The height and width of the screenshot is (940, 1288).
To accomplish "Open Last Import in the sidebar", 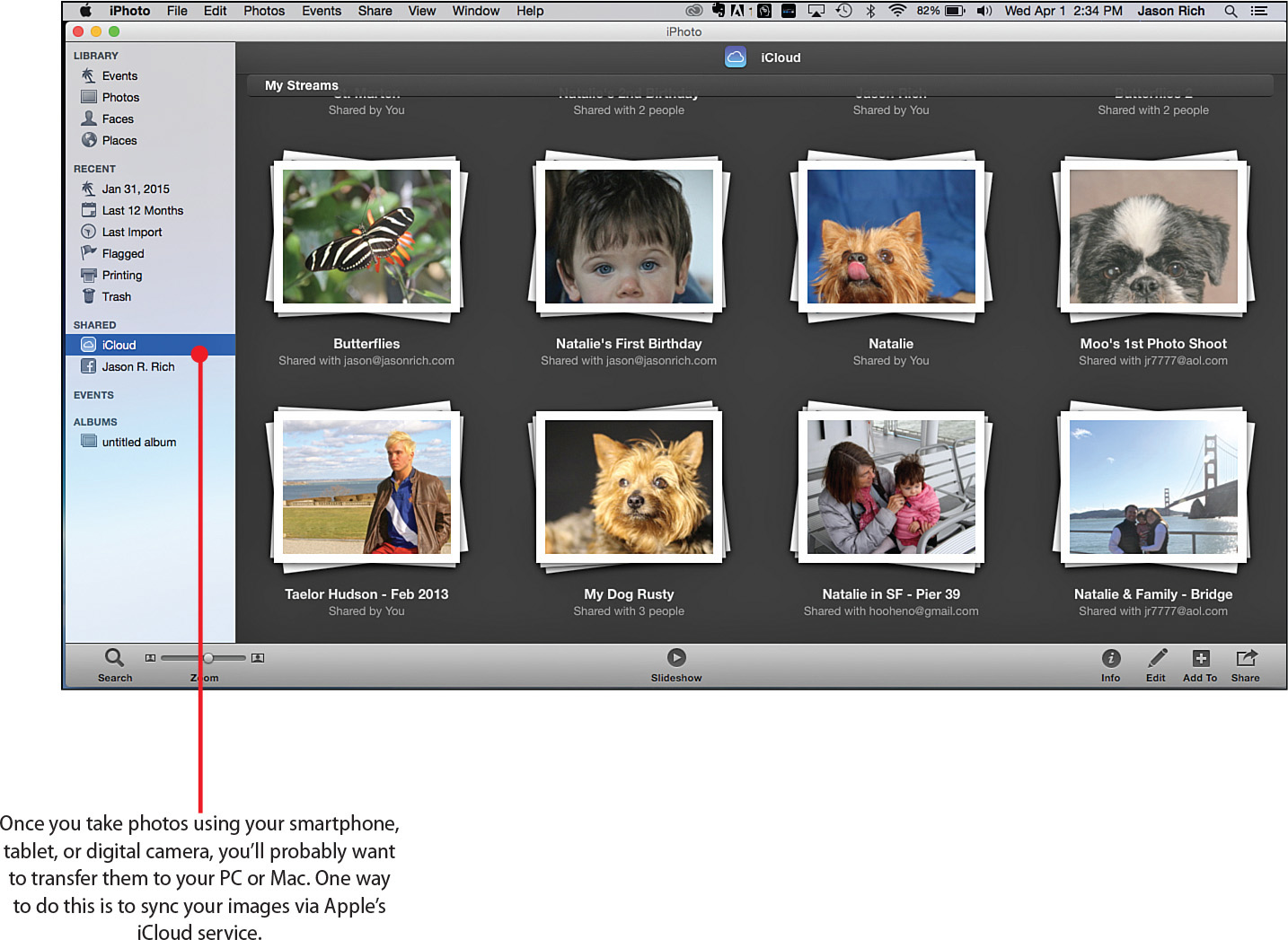I will (132, 233).
